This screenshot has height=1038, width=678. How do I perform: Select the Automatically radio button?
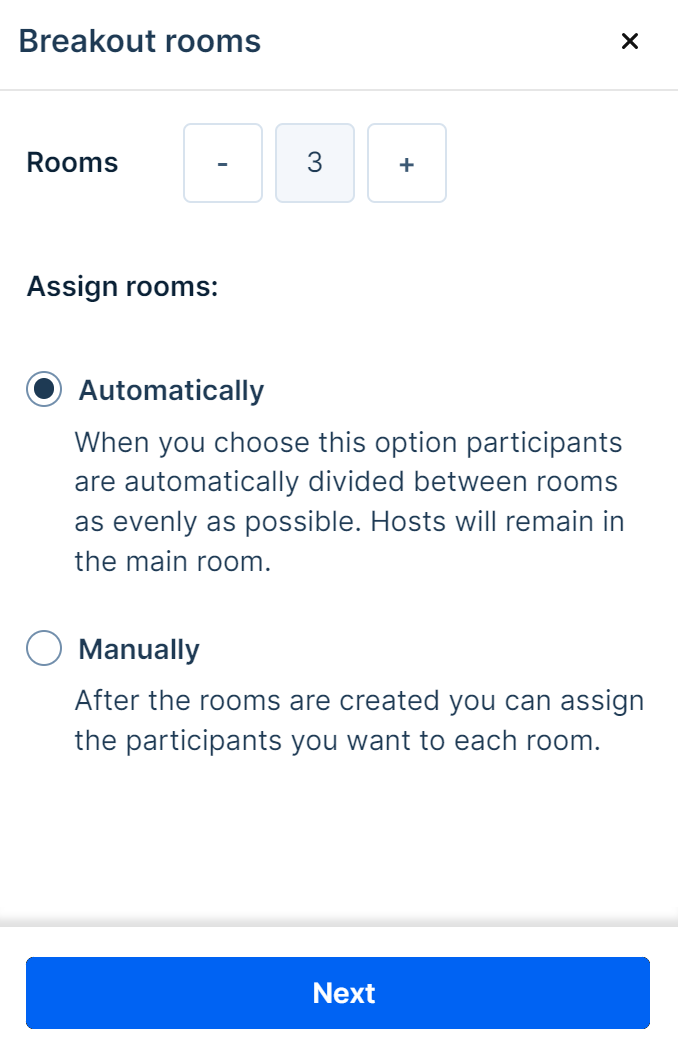coord(44,390)
